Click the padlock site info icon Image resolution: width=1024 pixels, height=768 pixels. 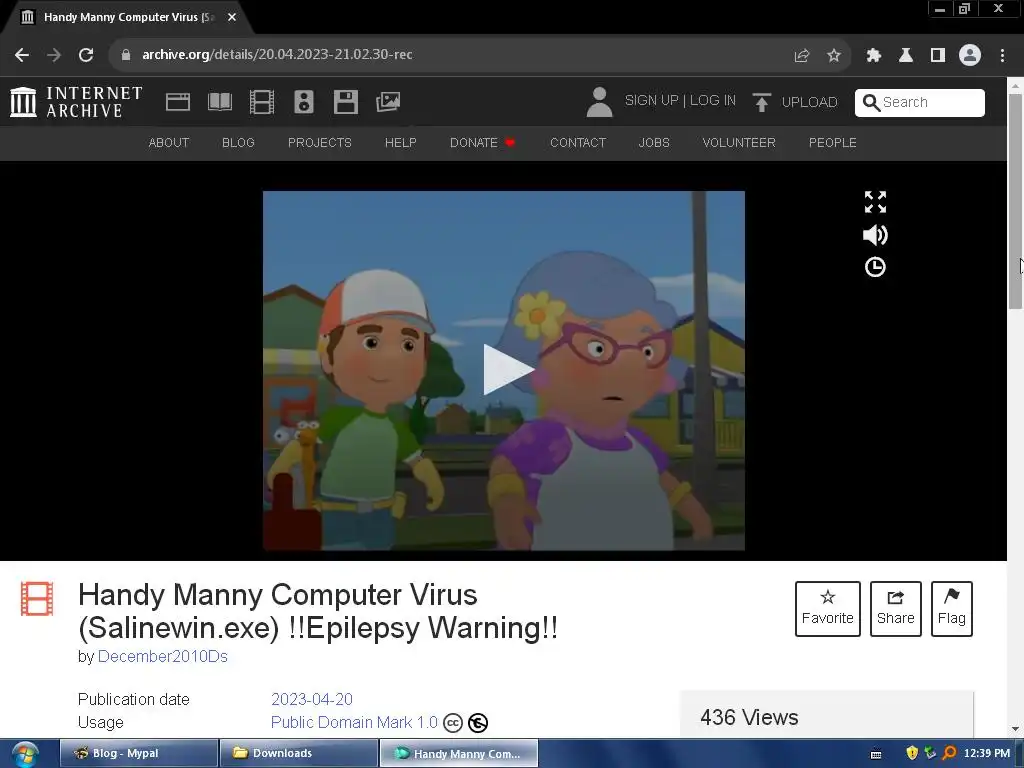[126, 55]
